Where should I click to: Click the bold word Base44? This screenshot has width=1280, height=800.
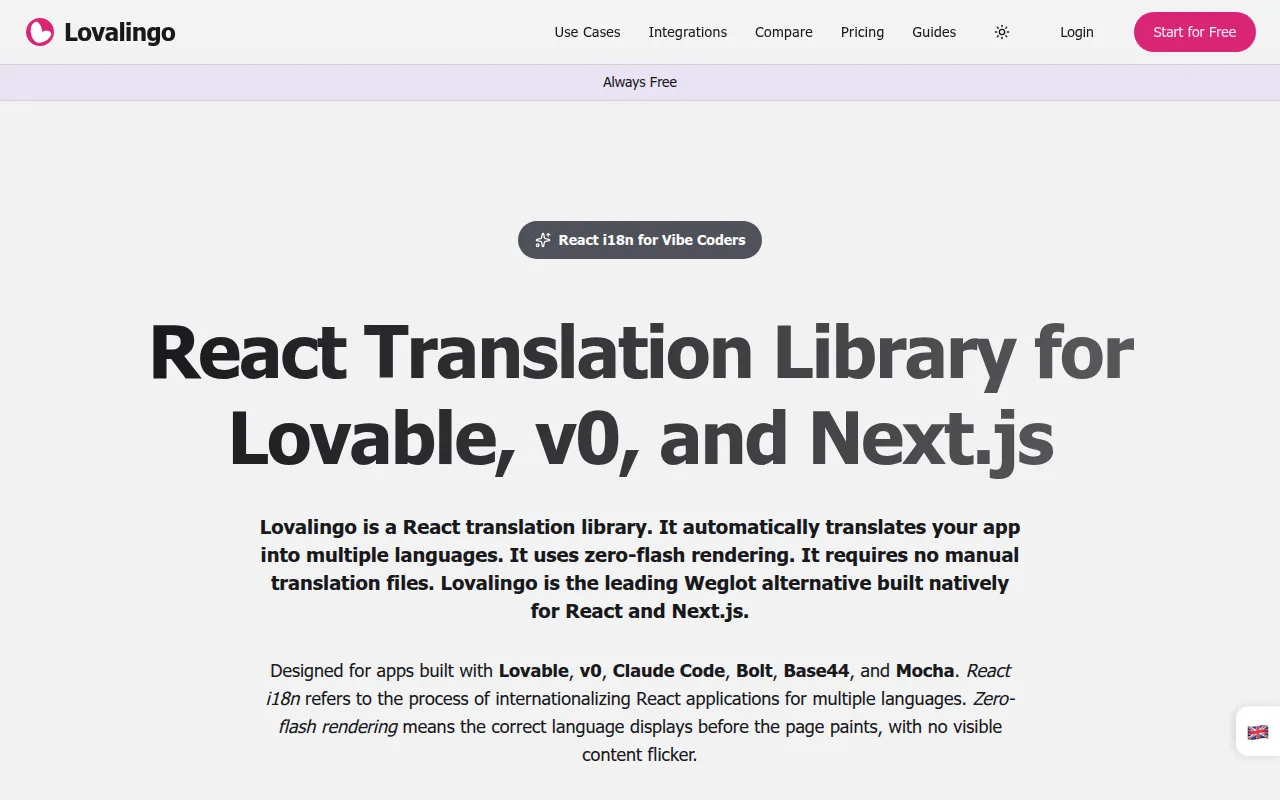(x=817, y=670)
